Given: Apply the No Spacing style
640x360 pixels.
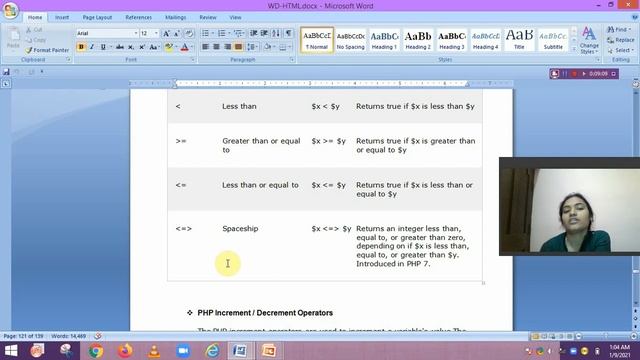Looking at the screenshot, I should pos(351,40).
